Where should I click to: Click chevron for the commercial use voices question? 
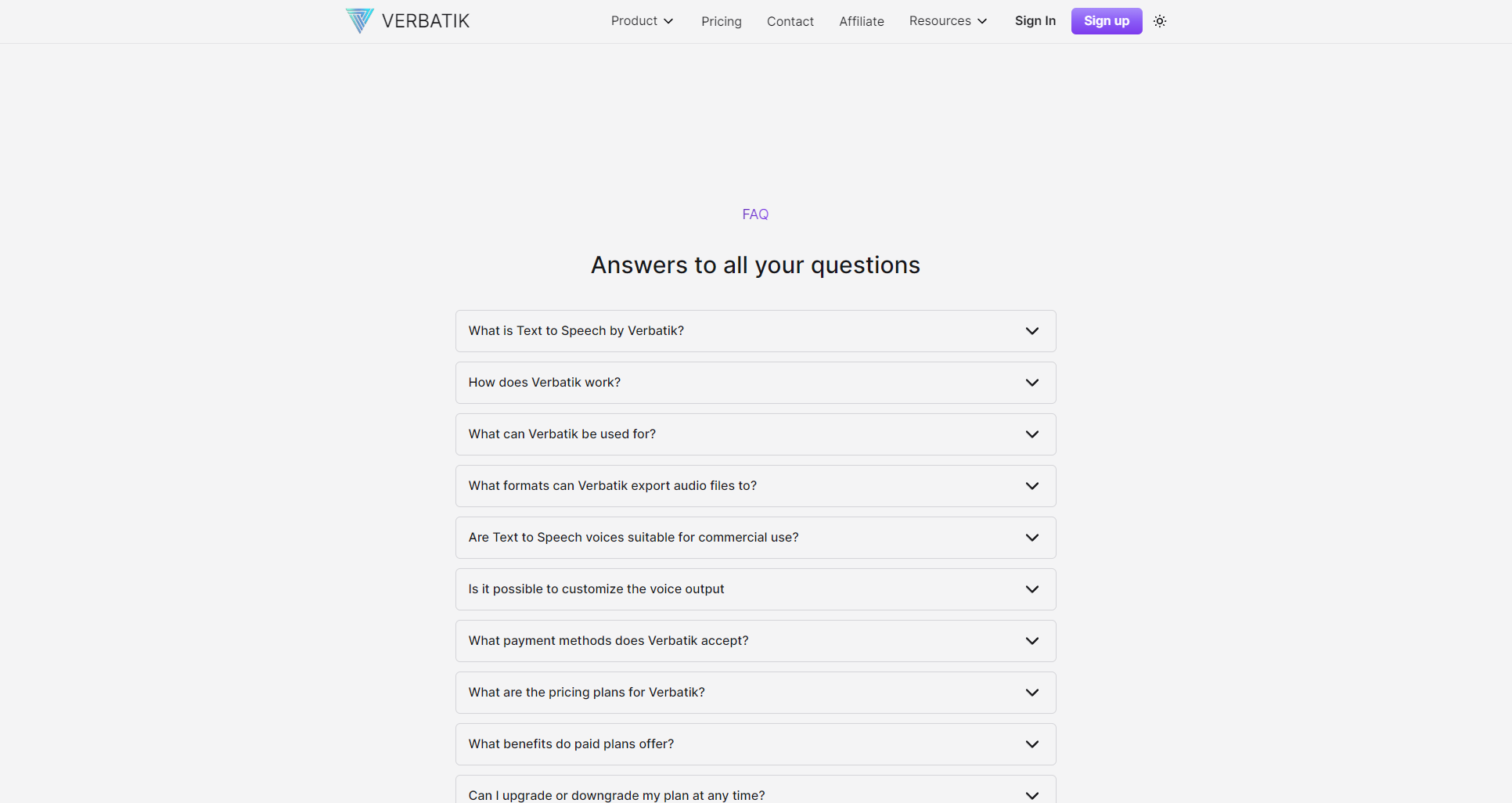1032,538
